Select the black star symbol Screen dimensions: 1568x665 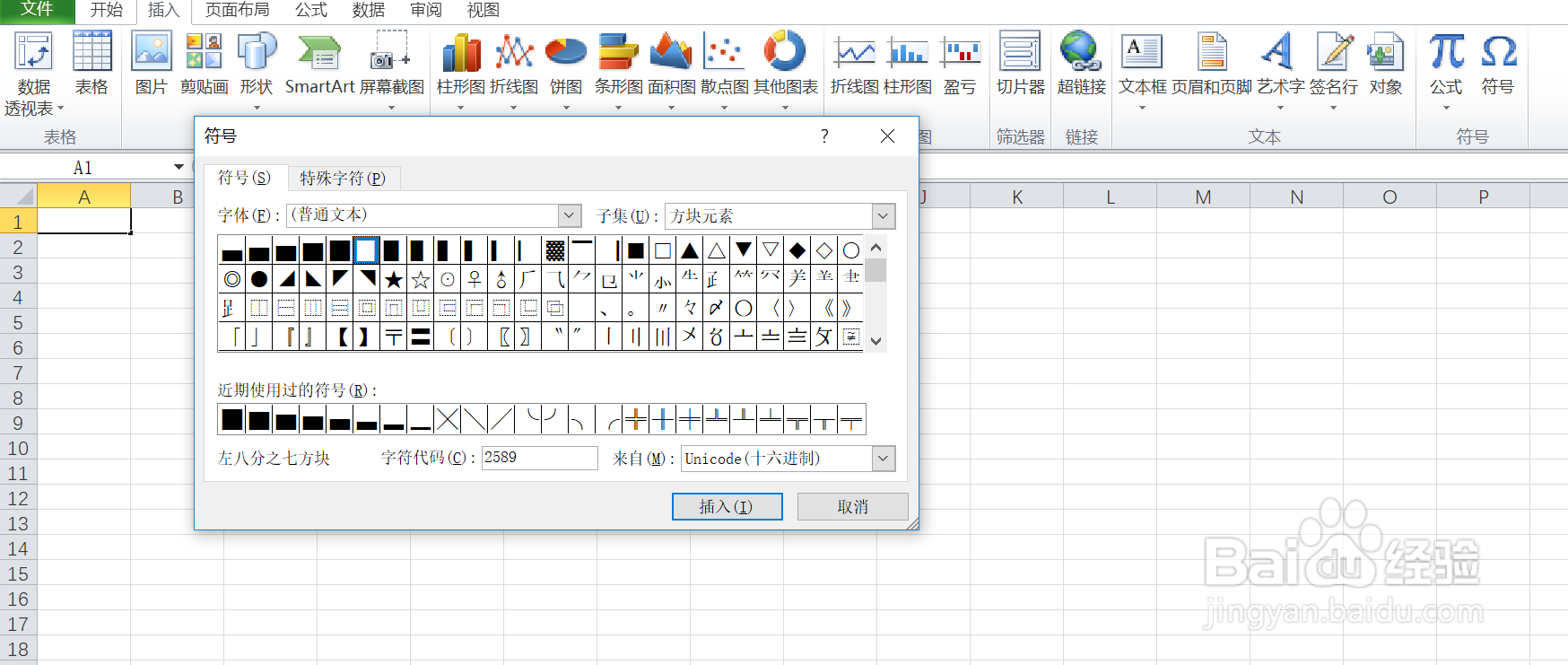(x=393, y=279)
